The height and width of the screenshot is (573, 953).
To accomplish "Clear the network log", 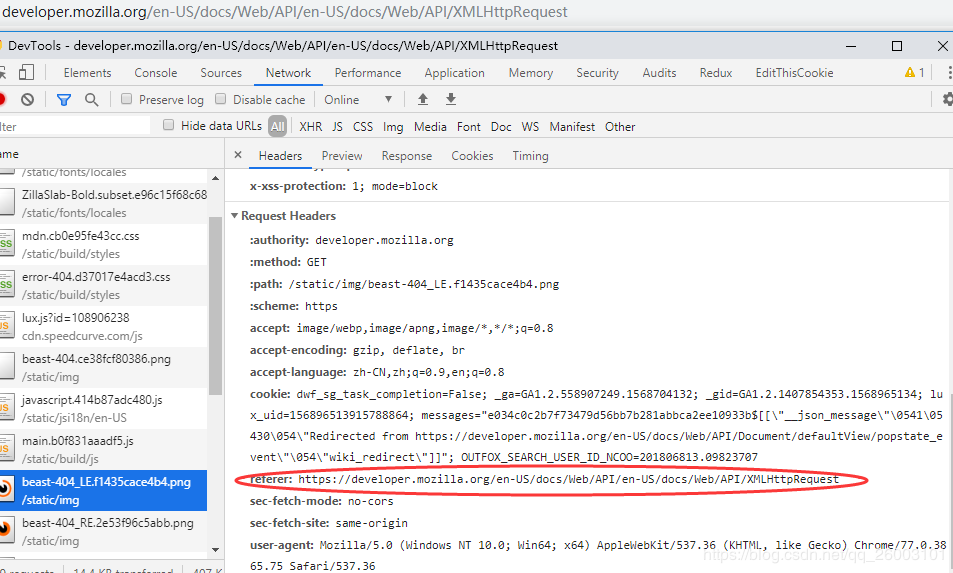I will point(28,100).
